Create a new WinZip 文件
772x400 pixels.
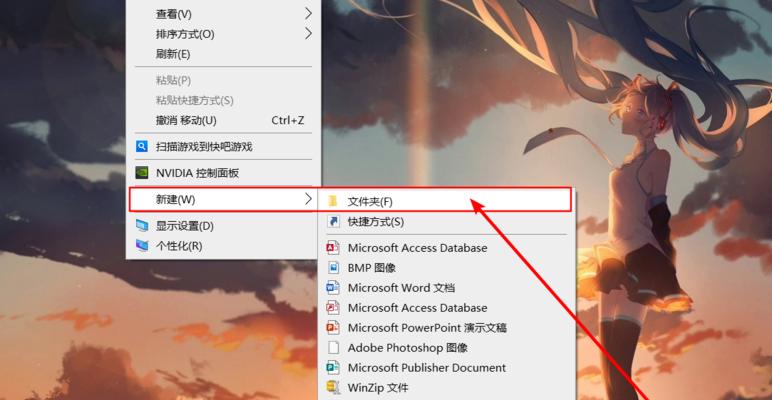[x=447, y=388]
